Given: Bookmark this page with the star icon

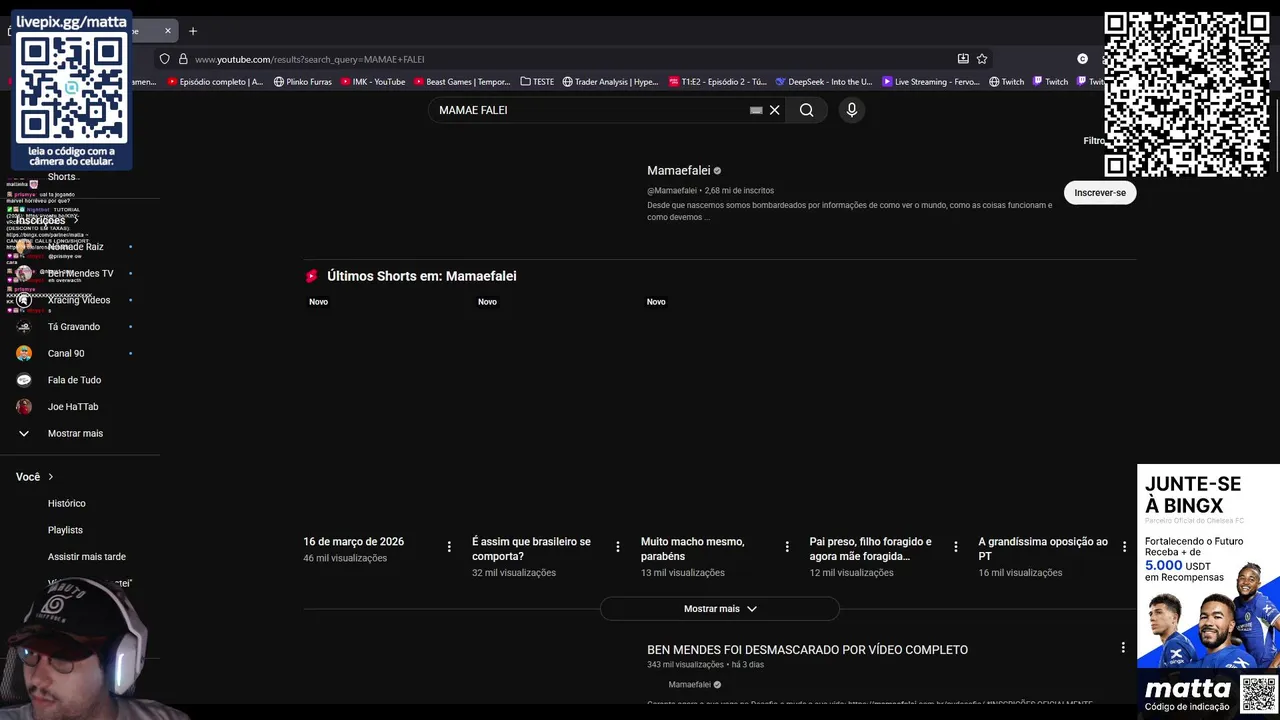Looking at the screenshot, I should [x=982, y=59].
